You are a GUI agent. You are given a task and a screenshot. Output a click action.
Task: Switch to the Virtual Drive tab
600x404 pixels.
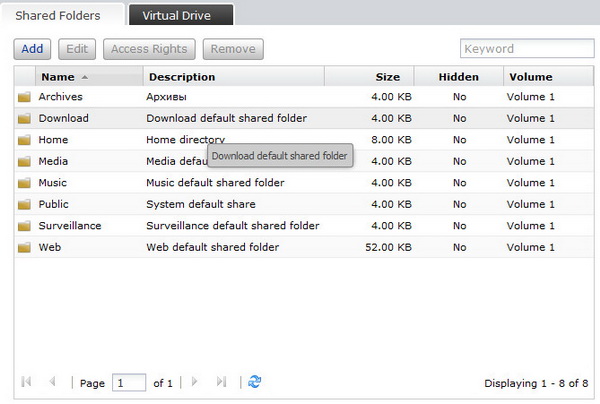coord(181,16)
